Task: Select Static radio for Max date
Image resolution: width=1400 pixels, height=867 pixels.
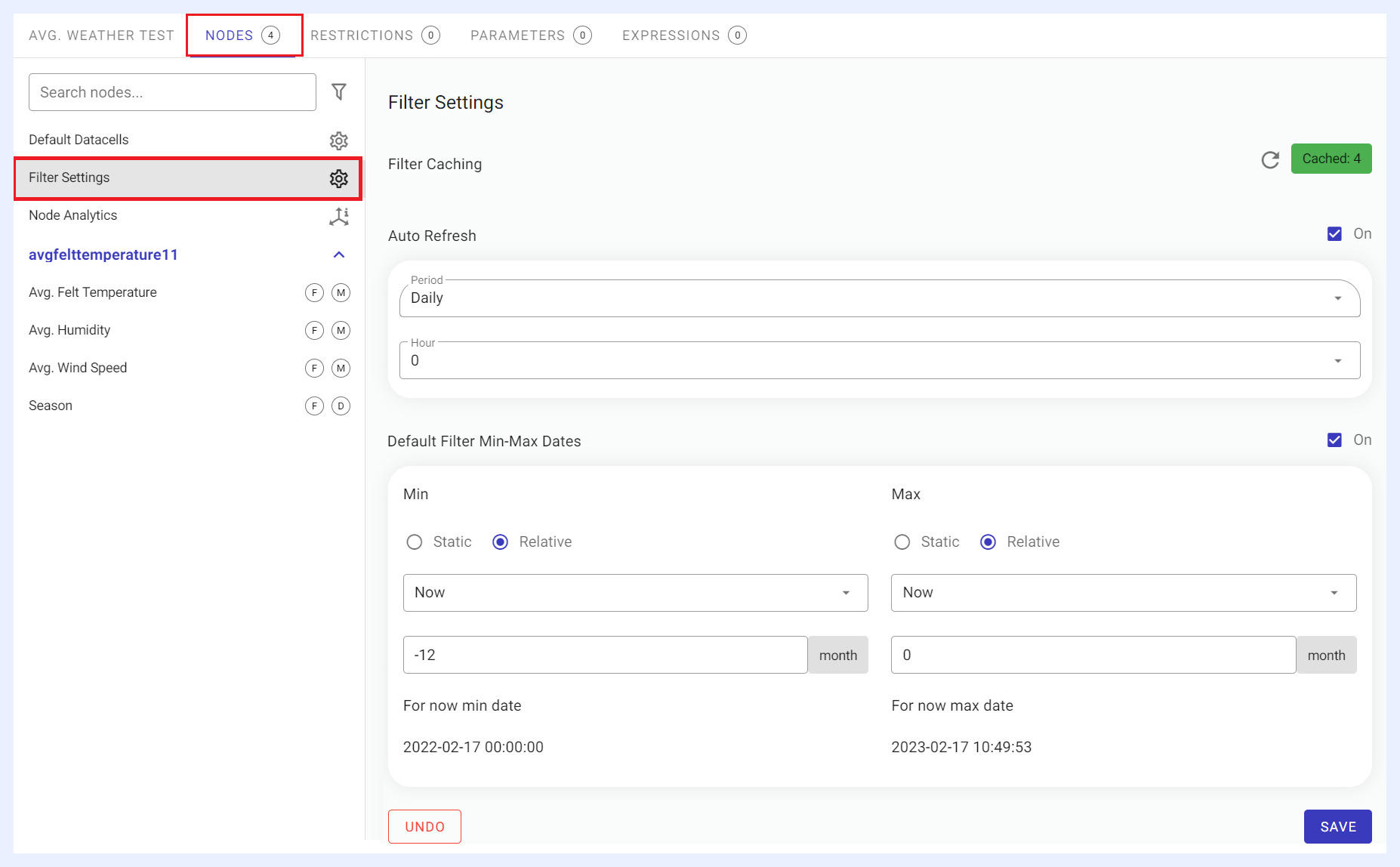Action: [902, 542]
